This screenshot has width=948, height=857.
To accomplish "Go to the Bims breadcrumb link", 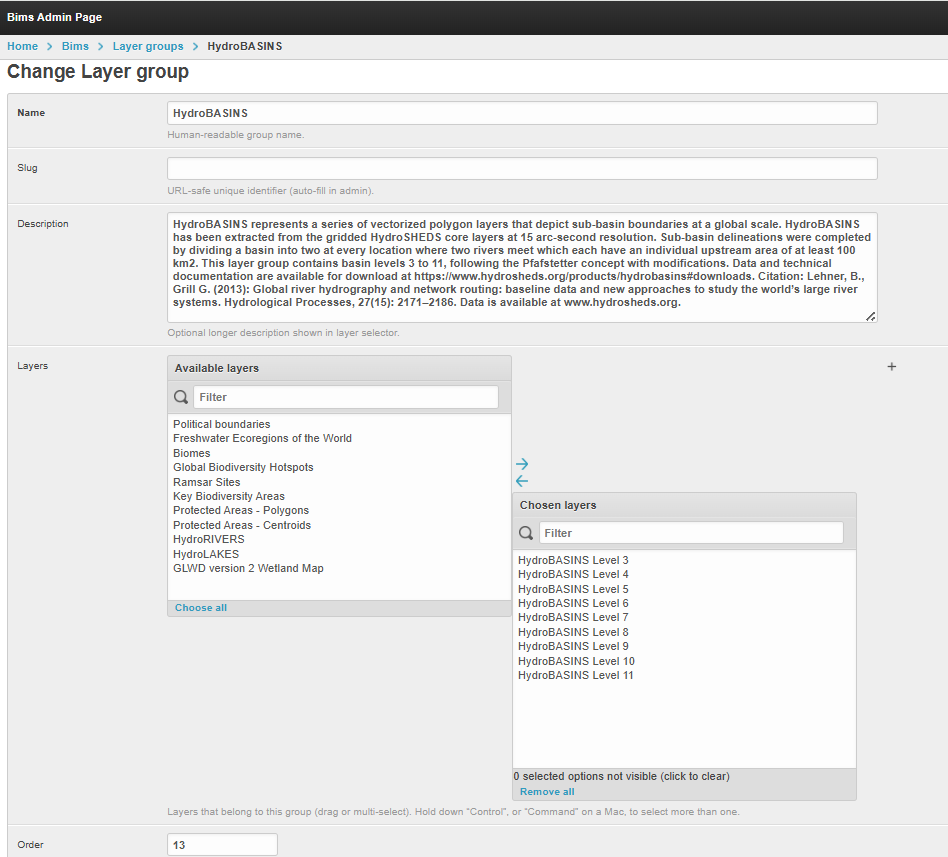I will click(75, 46).
